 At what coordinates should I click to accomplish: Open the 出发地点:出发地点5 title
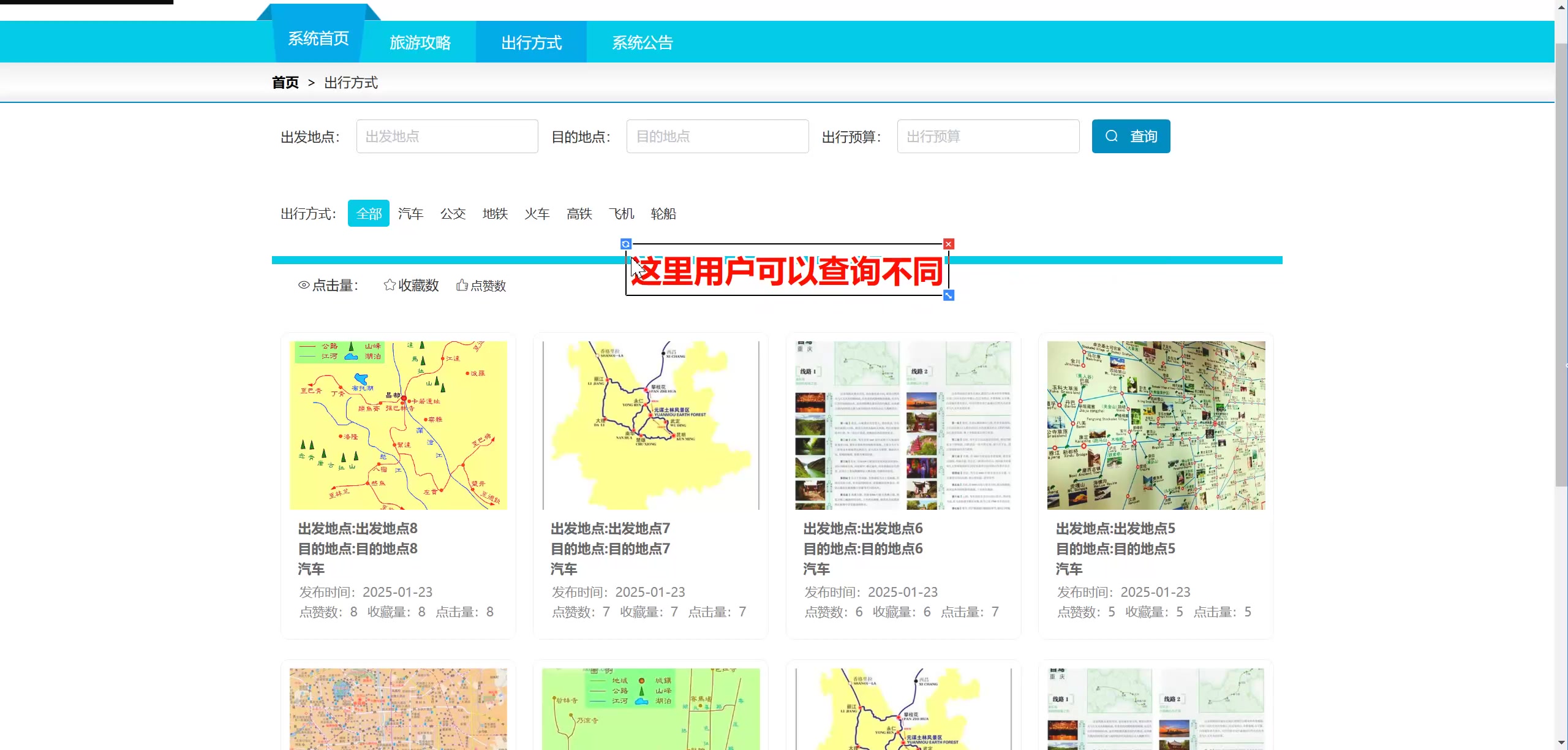1115,528
